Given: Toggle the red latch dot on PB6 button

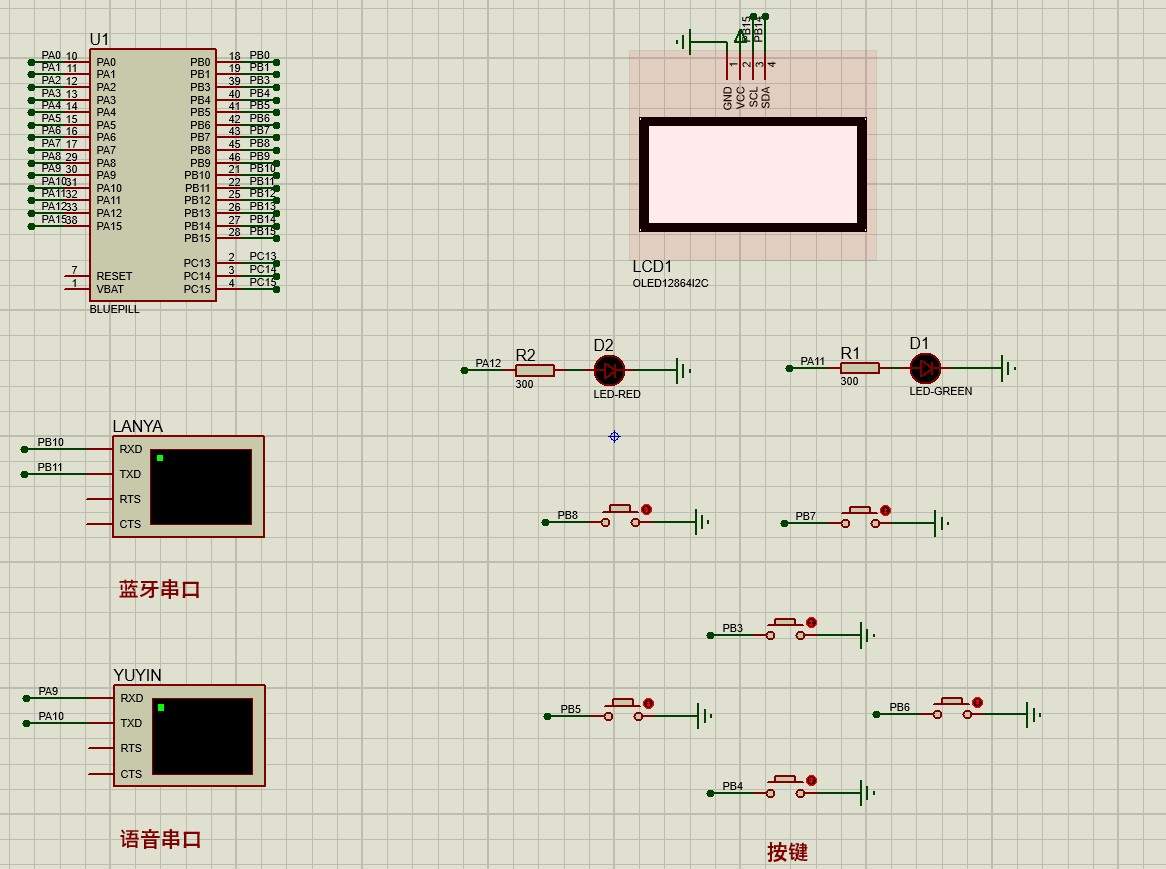Looking at the screenshot, I should pyautogui.click(x=978, y=702).
